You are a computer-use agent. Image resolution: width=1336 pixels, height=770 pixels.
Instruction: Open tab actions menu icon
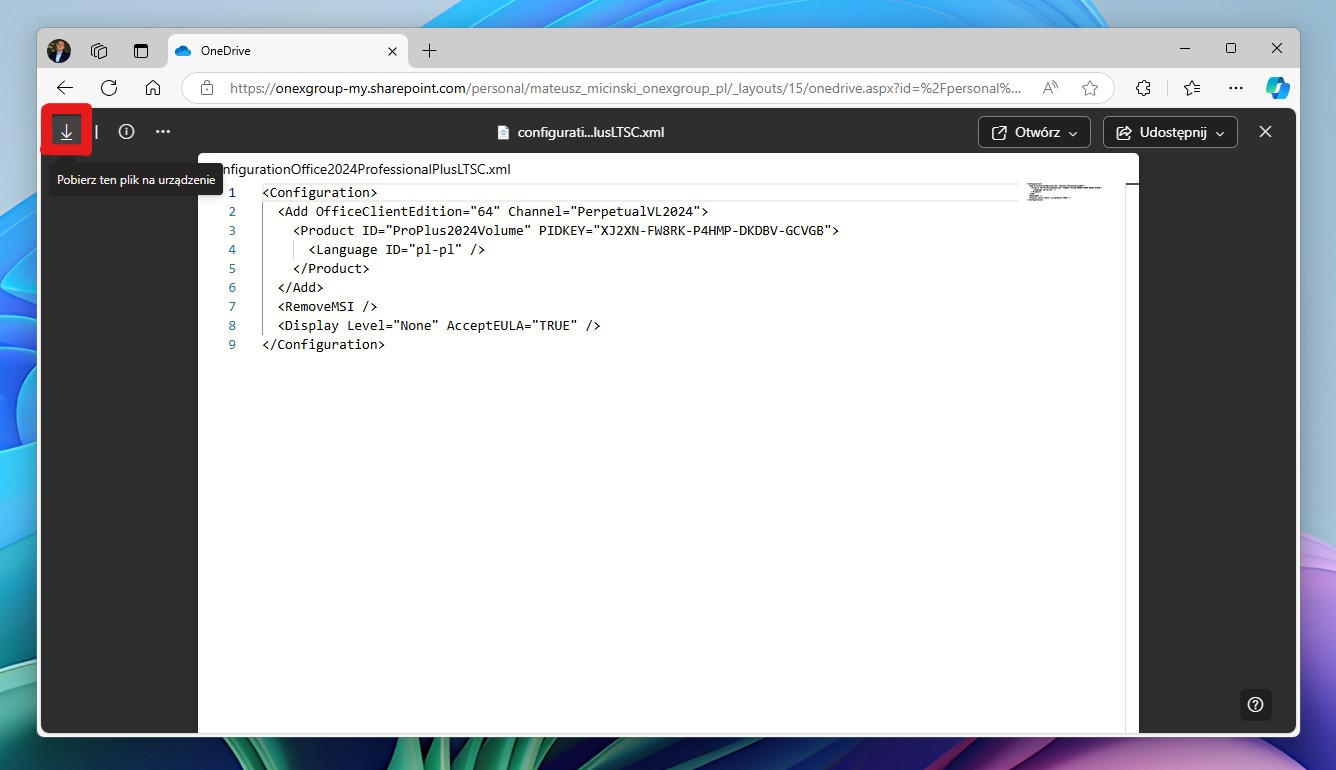[140, 50]
